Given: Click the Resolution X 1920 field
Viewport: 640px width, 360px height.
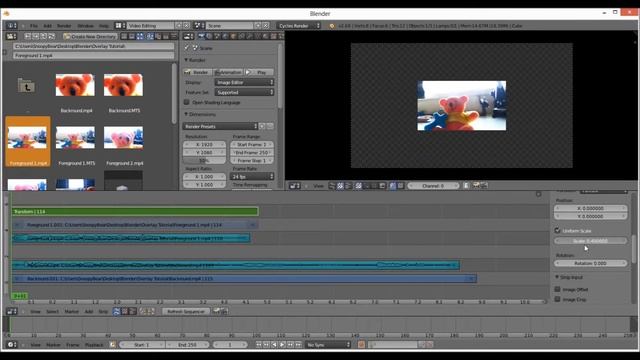Looking at the screenshot, I should (204, 144).
